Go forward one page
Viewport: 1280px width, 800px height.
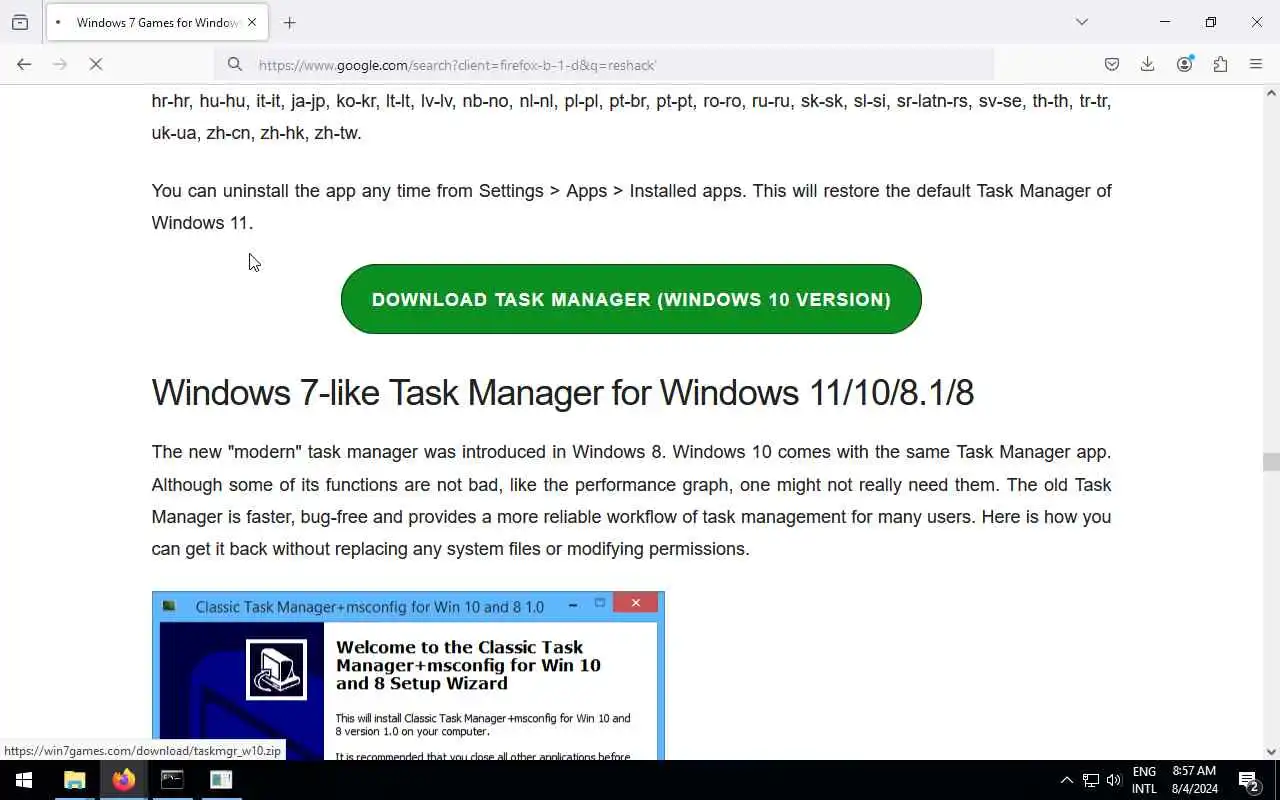click(x=60, y=64)
